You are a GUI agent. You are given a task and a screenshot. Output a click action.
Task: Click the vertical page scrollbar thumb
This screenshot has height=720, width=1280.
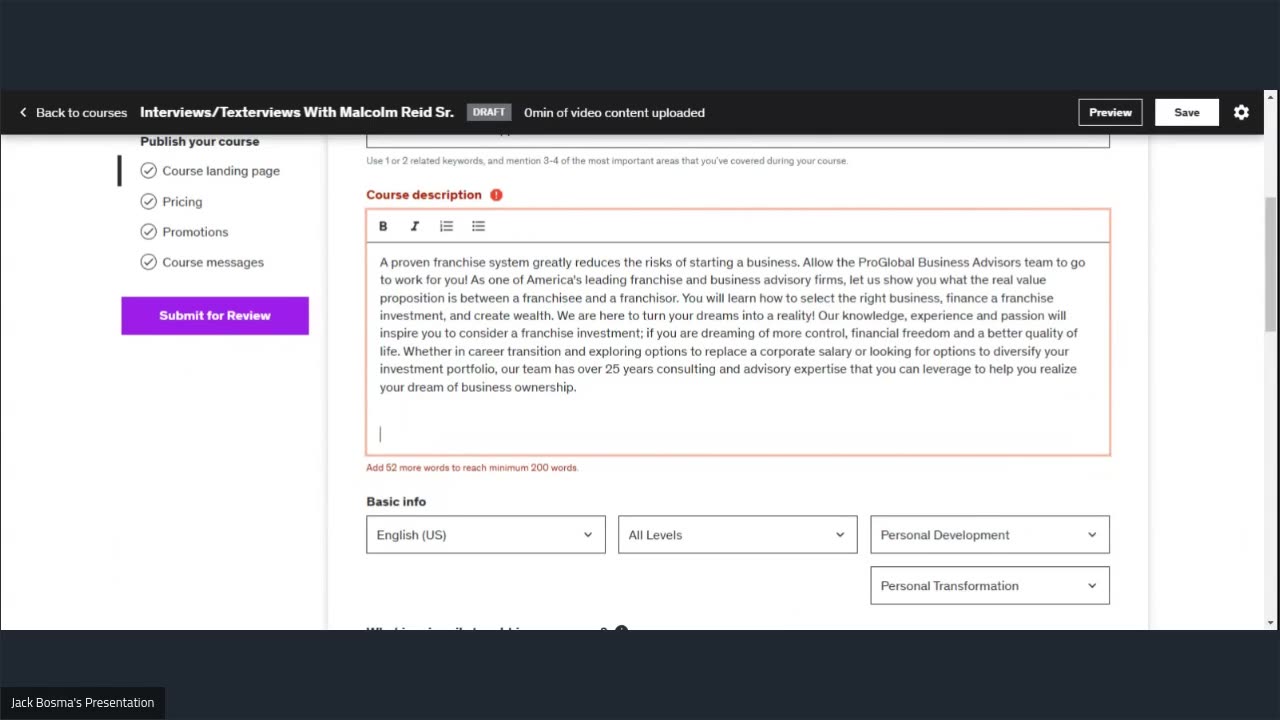(1271, 264)
